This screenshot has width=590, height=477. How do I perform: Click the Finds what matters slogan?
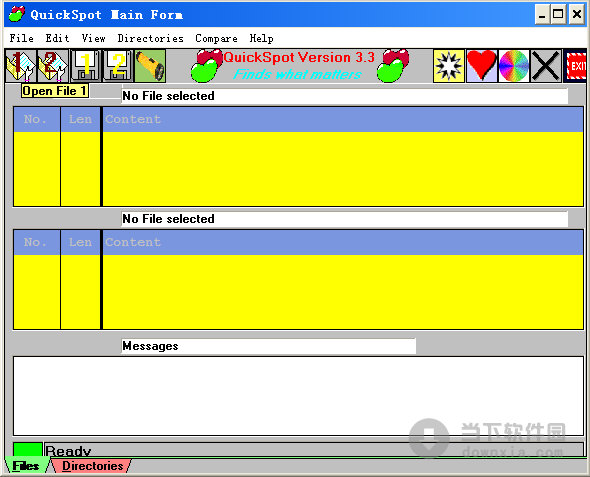pyautogui.click(x=298, y=74)
